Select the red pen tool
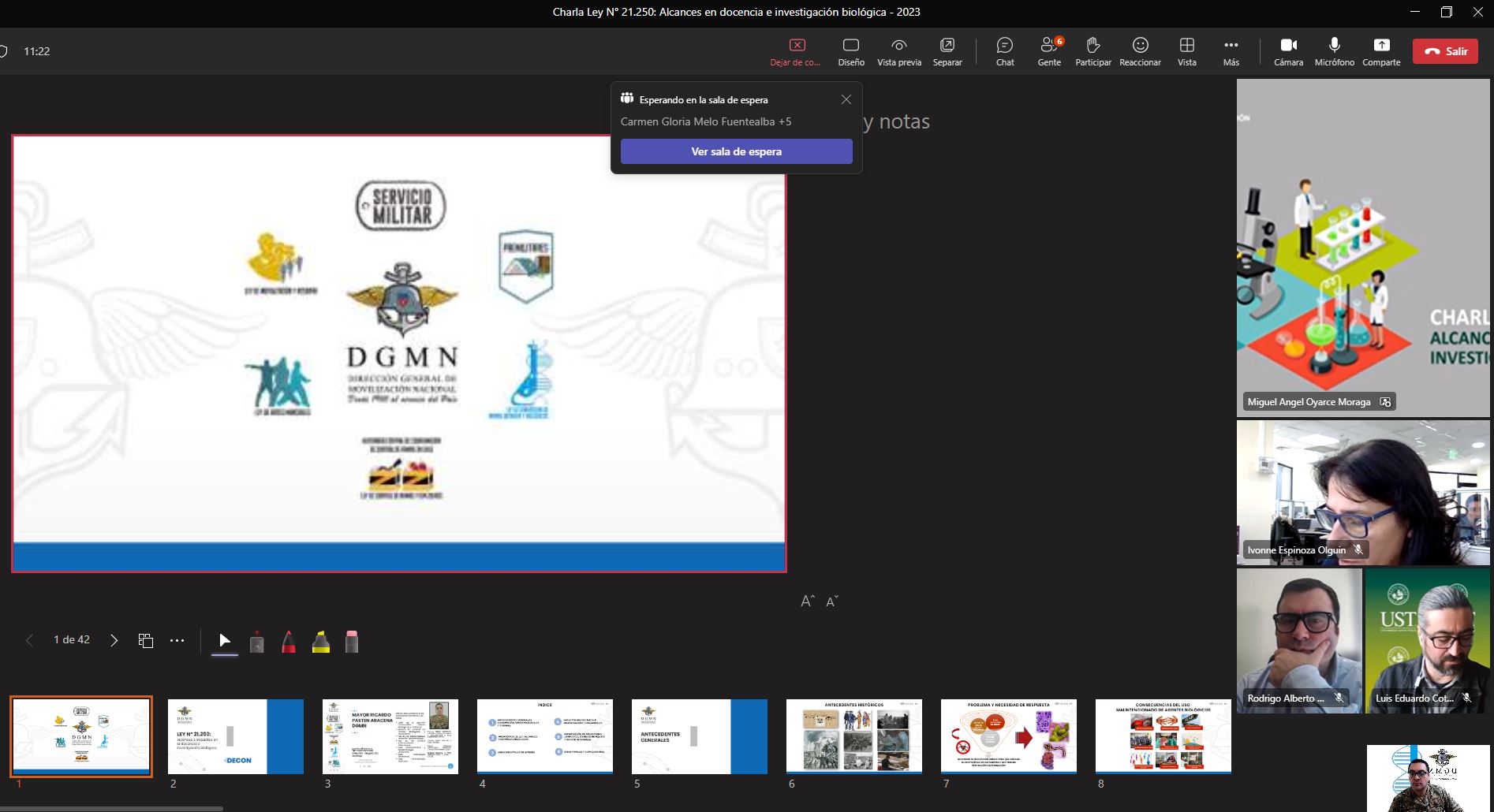The width and height of the screenshot is (1494, 812). [x=289, y=642]
